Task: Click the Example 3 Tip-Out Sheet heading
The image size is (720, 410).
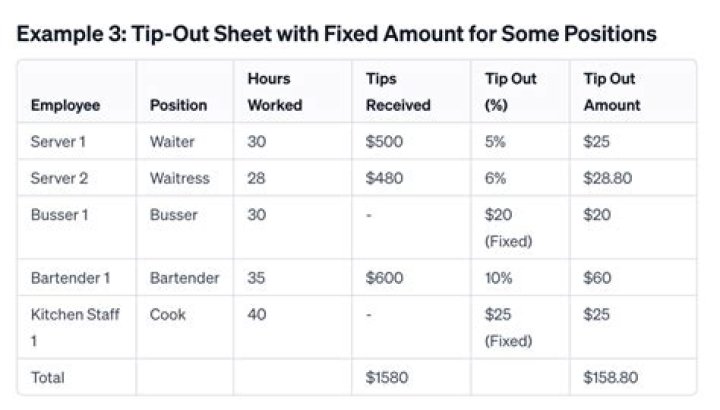Action: pyautogui.click(x=336, y=34)
